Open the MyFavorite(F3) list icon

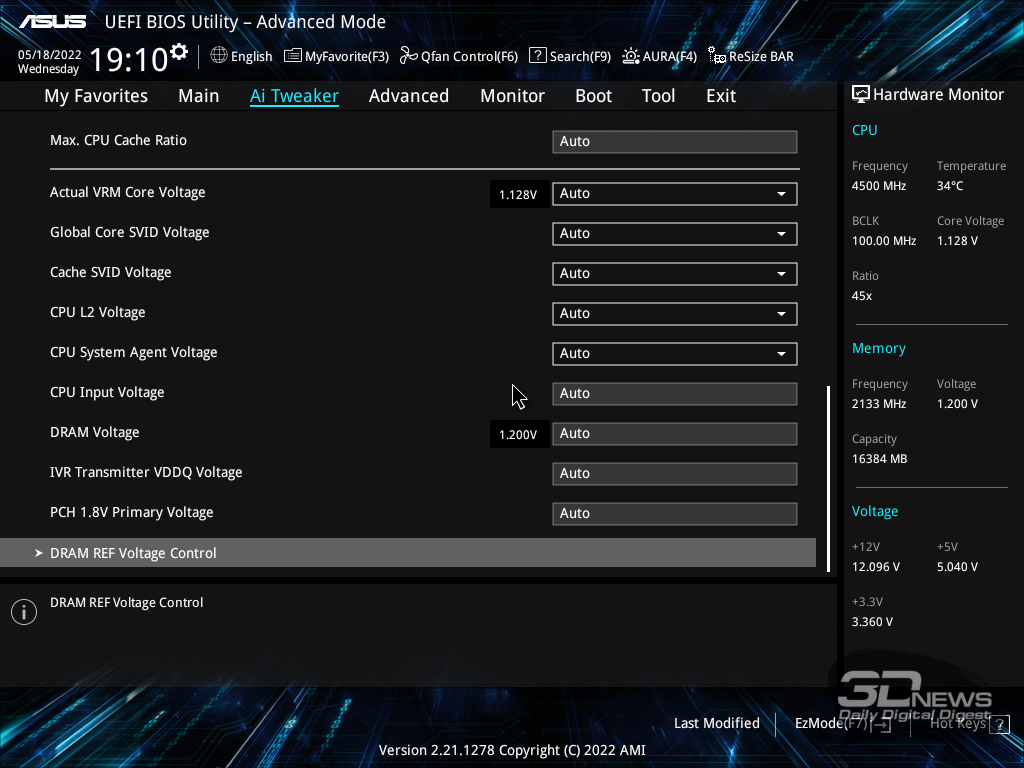click(x=293, y=56)
